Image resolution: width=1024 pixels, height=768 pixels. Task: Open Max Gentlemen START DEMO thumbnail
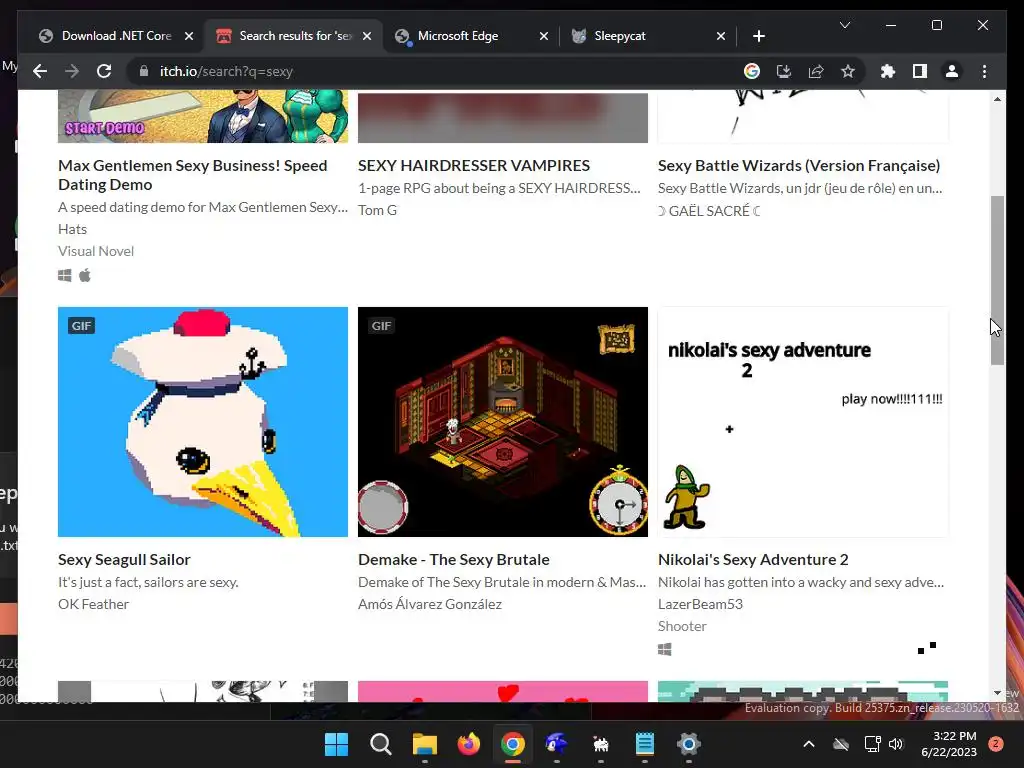click(x=203, y=117)
